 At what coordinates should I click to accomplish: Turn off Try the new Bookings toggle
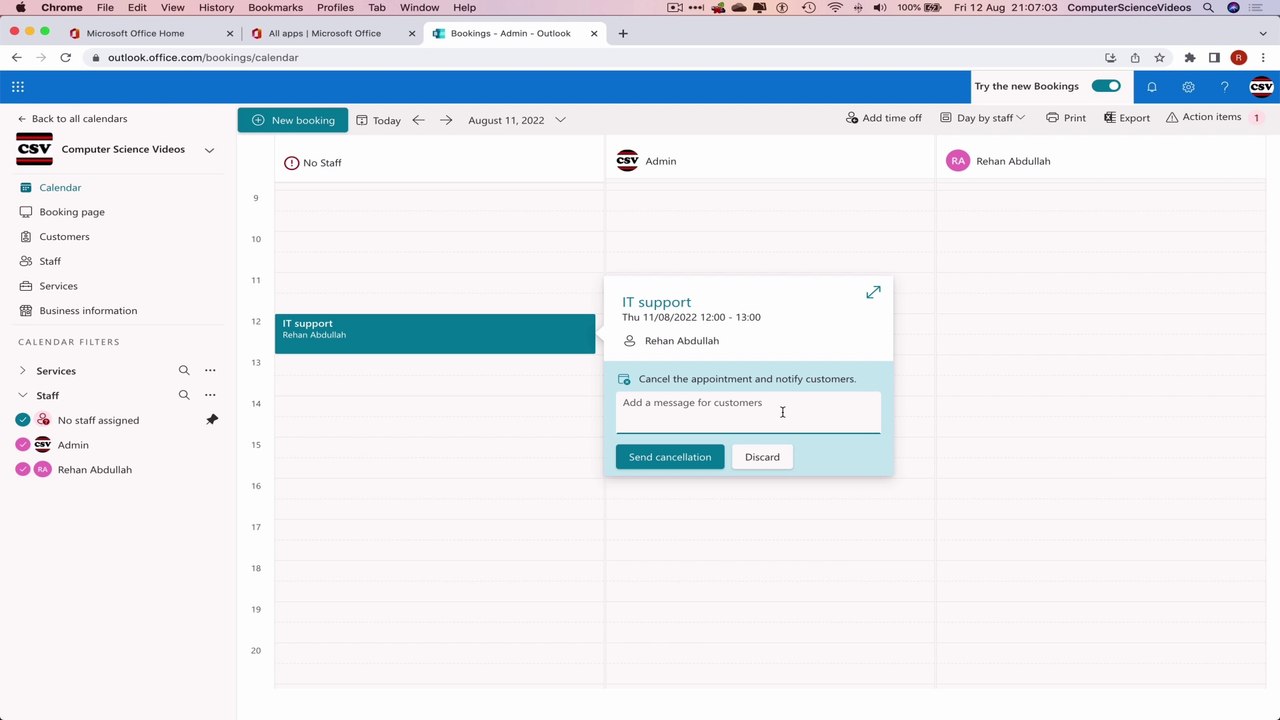(x=1106, y=86)
